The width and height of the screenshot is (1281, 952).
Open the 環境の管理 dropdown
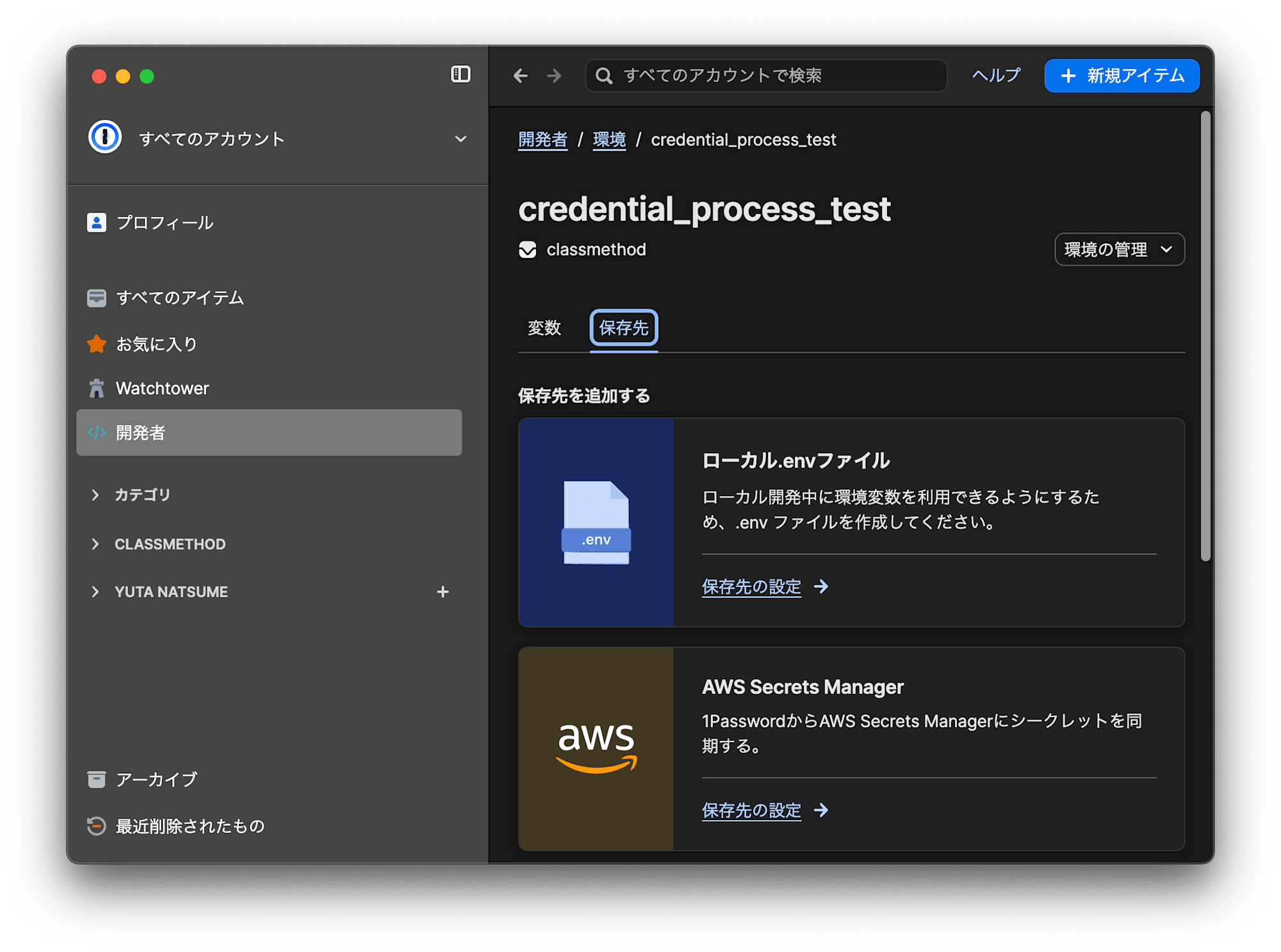click(1119, 250)
